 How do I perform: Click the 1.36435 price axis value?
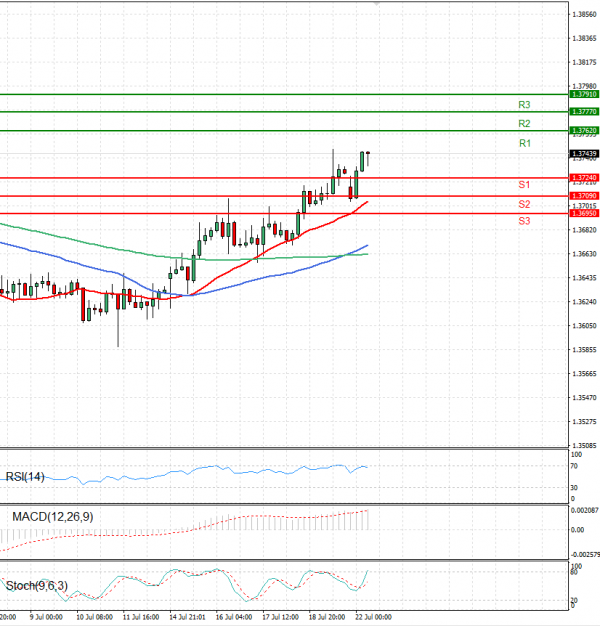tap(584, 278)
